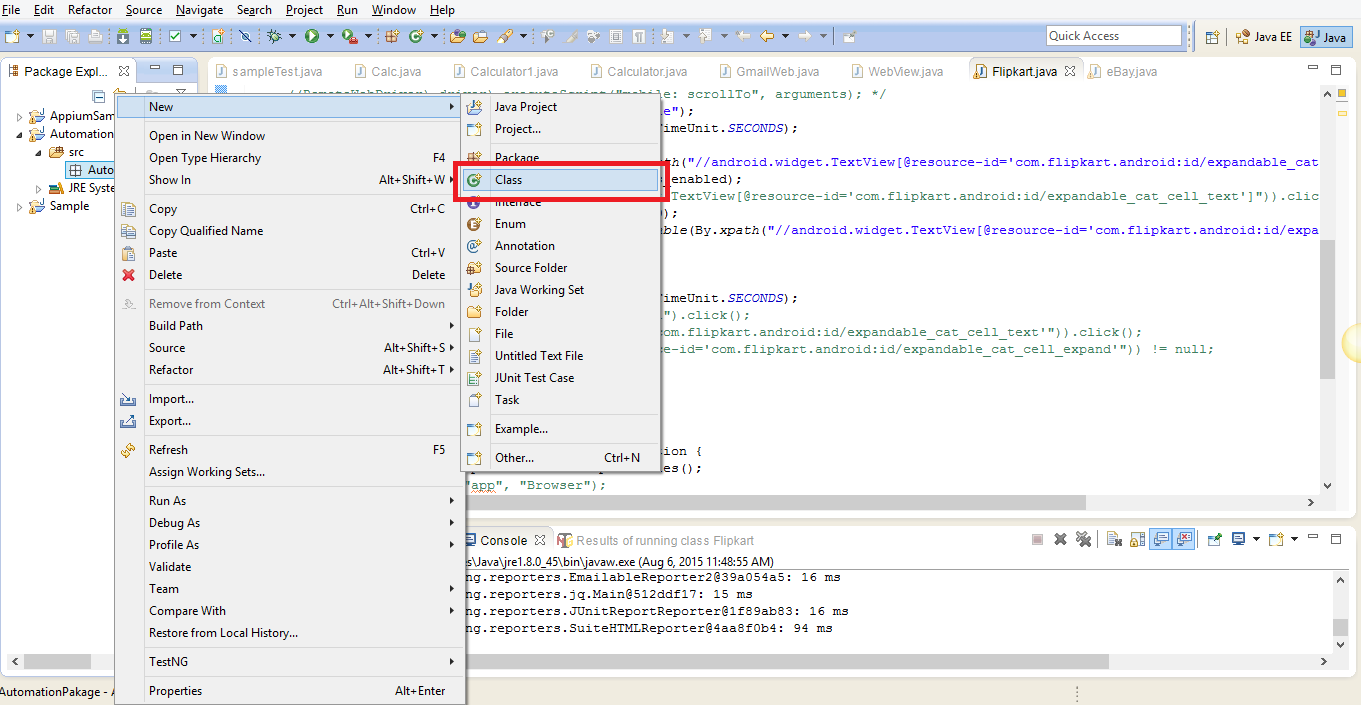
Task: Open the Results of running class Flipkart tab
Action: 656,540
